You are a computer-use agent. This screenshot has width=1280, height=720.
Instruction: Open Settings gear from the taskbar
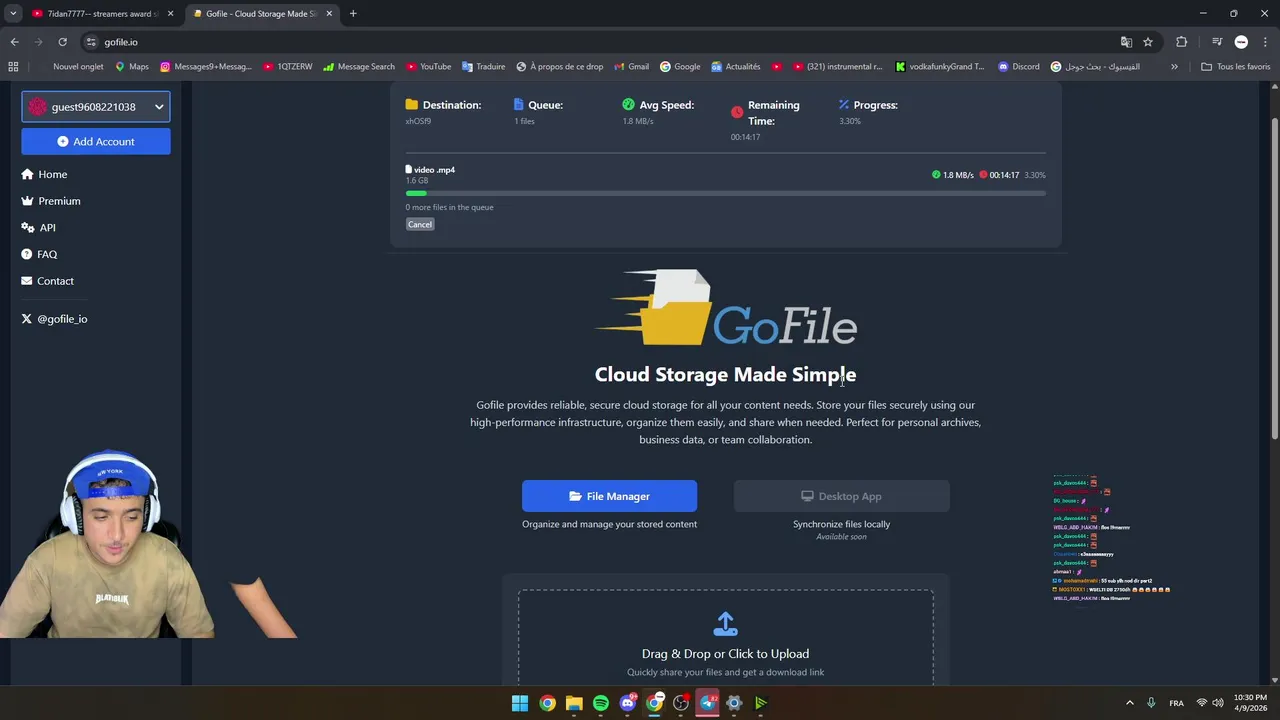coord(734,703)
